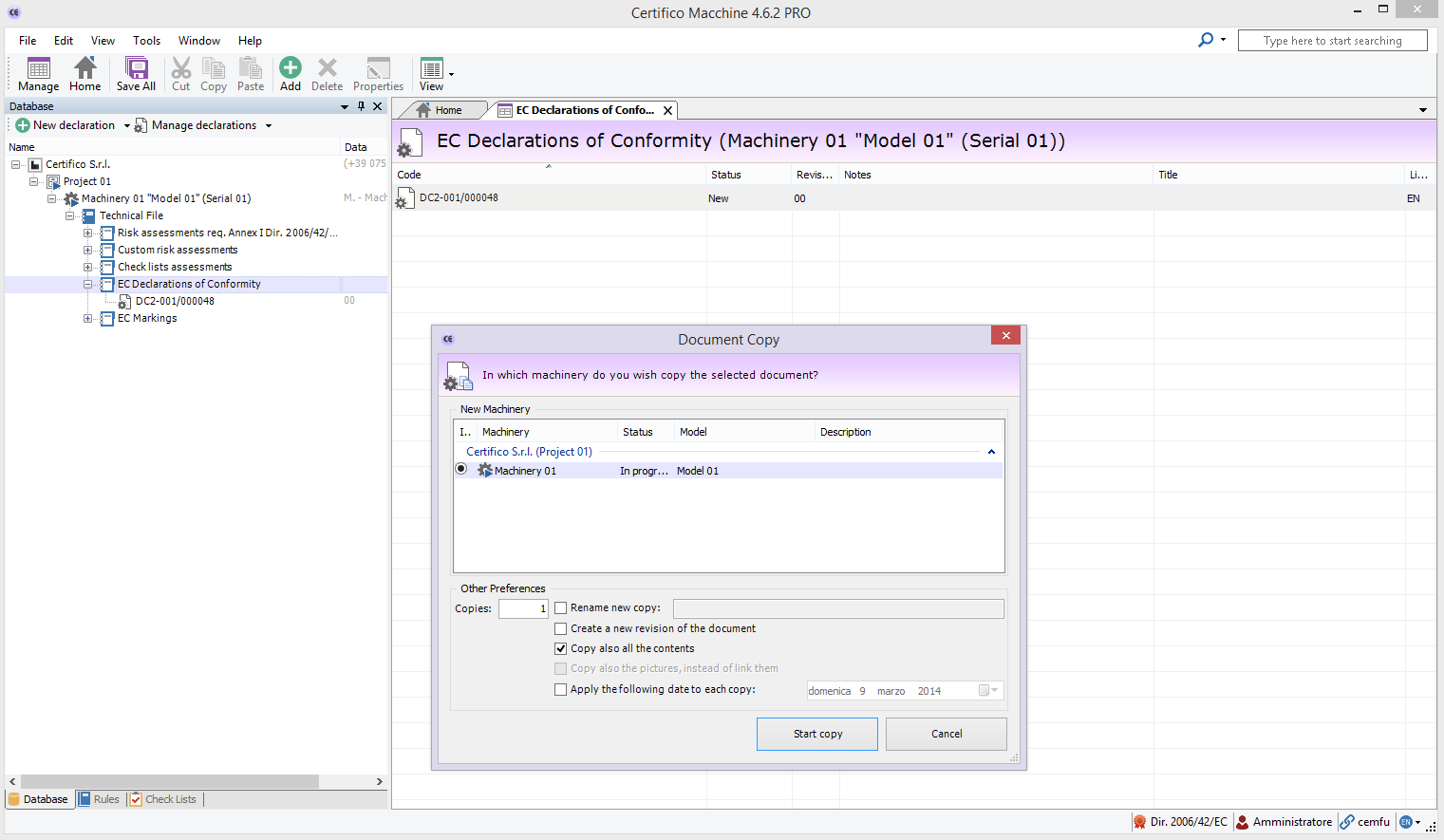
Task: Select the Machinery 01 radio button
Action: coord(461,470)
